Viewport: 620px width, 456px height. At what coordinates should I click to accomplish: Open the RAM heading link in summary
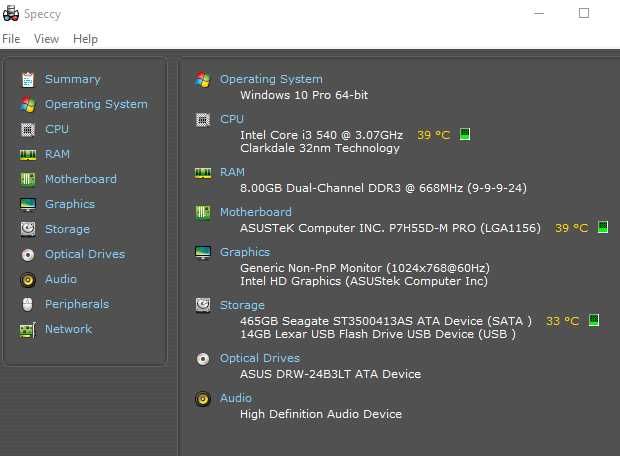[232, 172]
